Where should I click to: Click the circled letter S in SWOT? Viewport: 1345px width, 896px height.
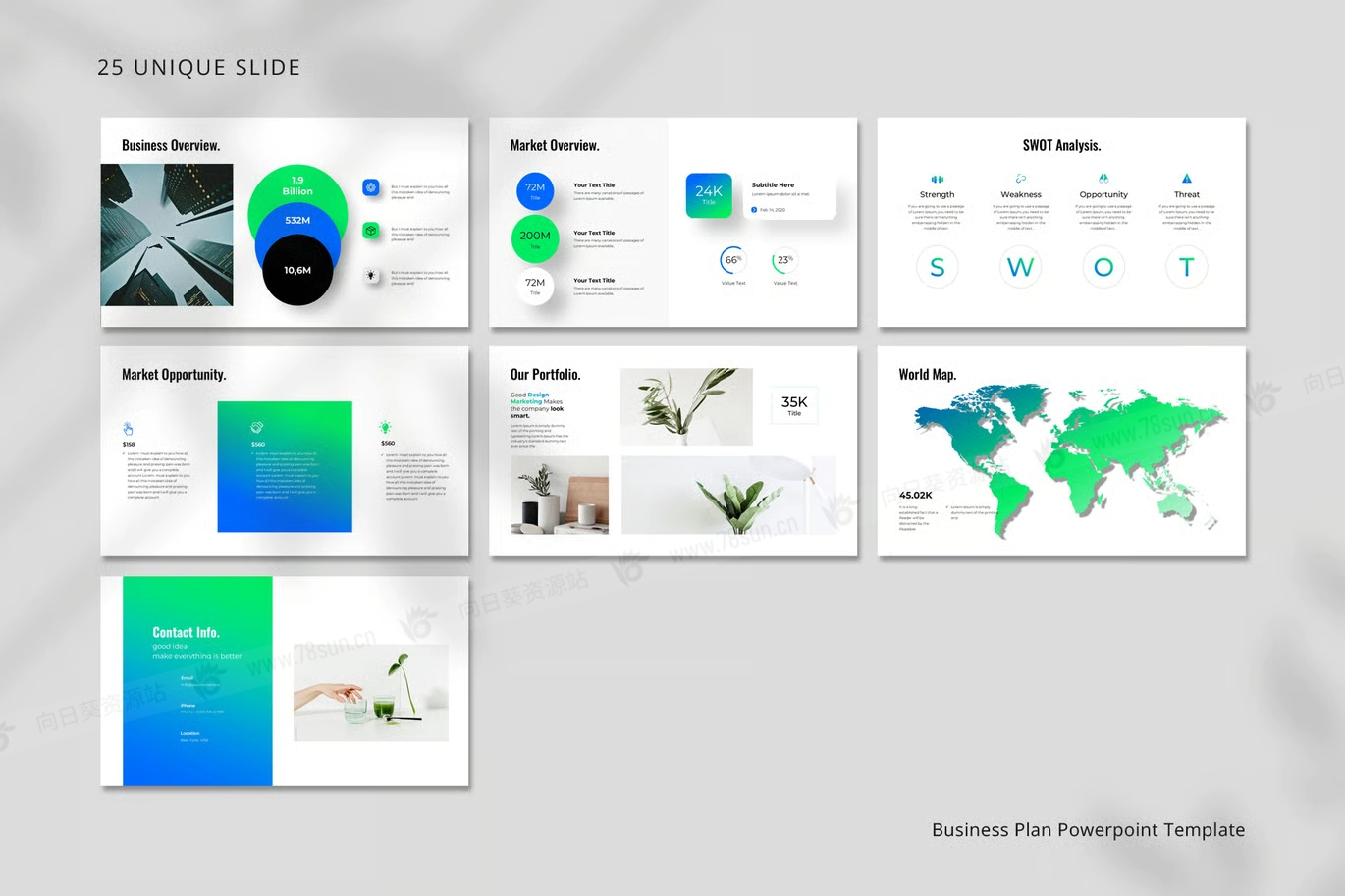coord(937,267)
